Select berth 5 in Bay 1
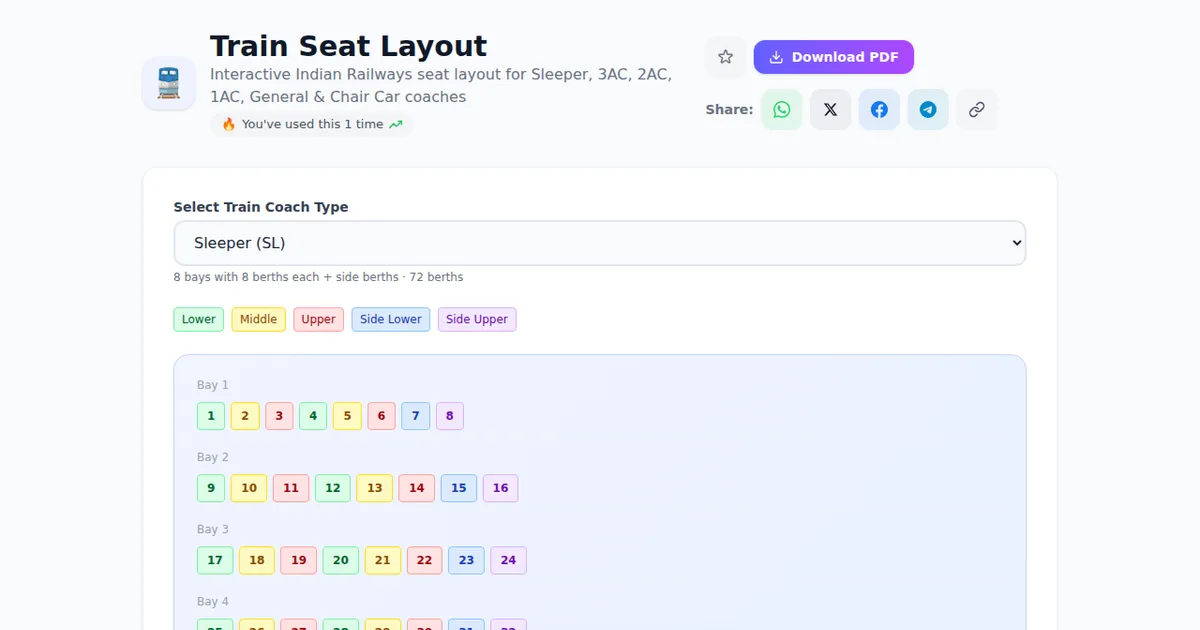 (347, 416)
